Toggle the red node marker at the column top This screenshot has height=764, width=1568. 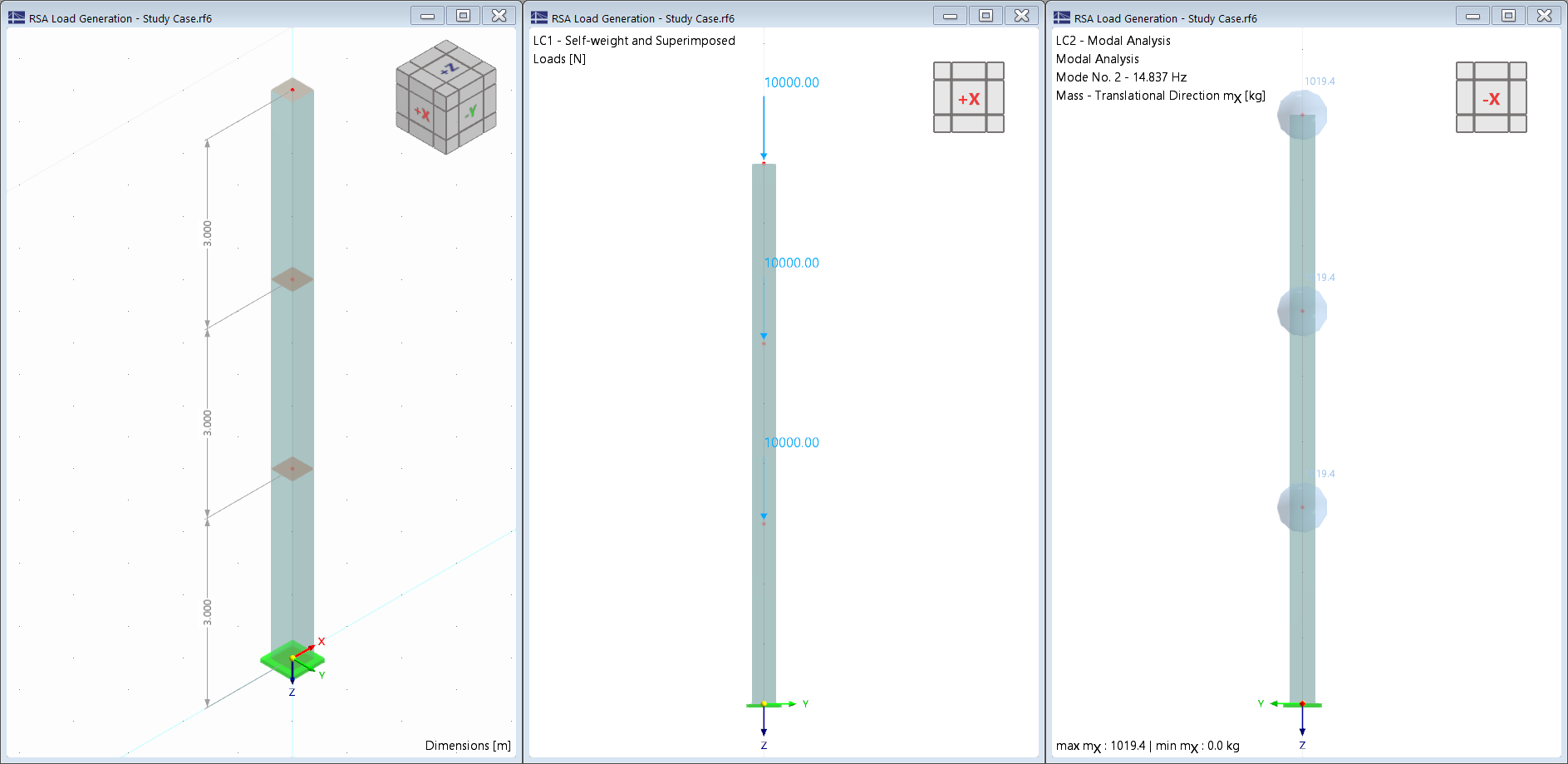292,90
